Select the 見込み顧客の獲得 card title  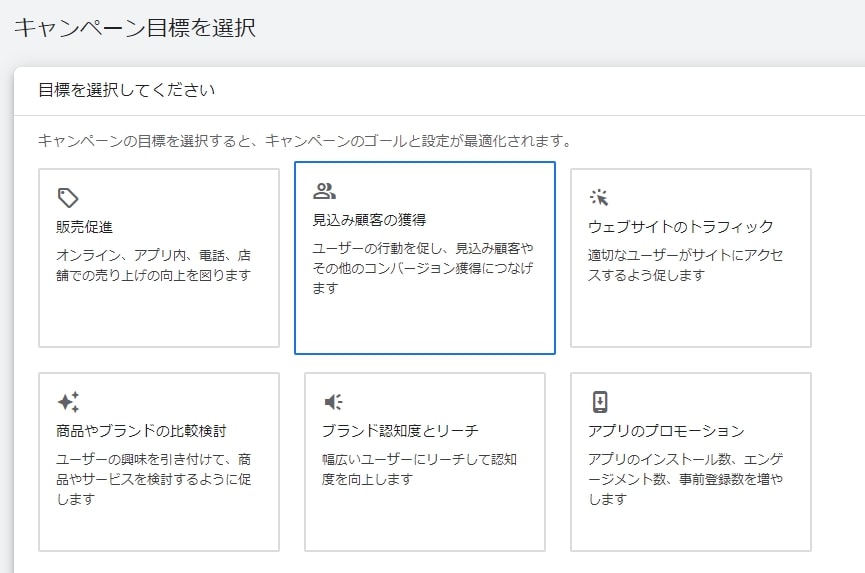pos(369,220)
